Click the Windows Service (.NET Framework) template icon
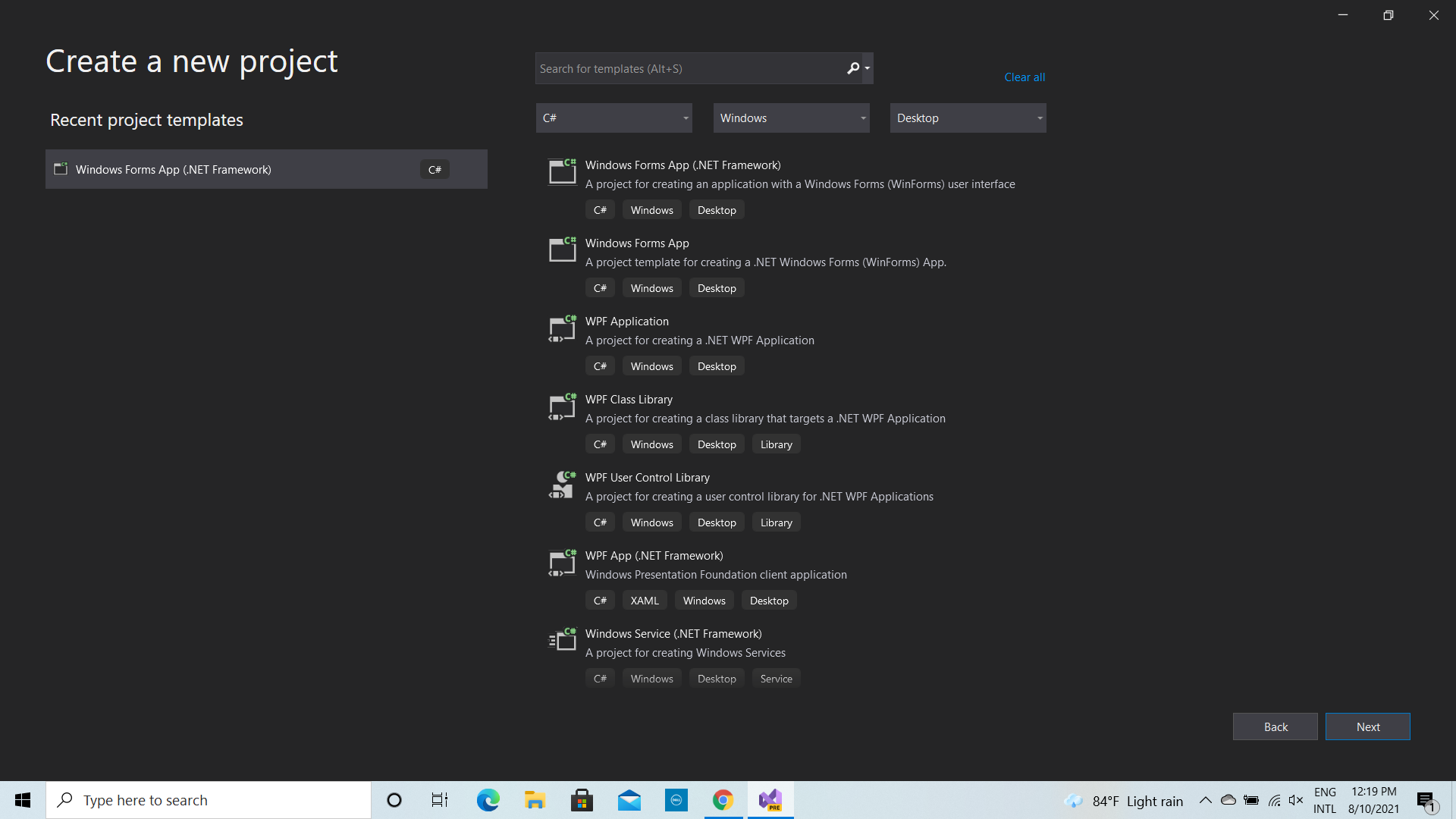 point(562,641)
